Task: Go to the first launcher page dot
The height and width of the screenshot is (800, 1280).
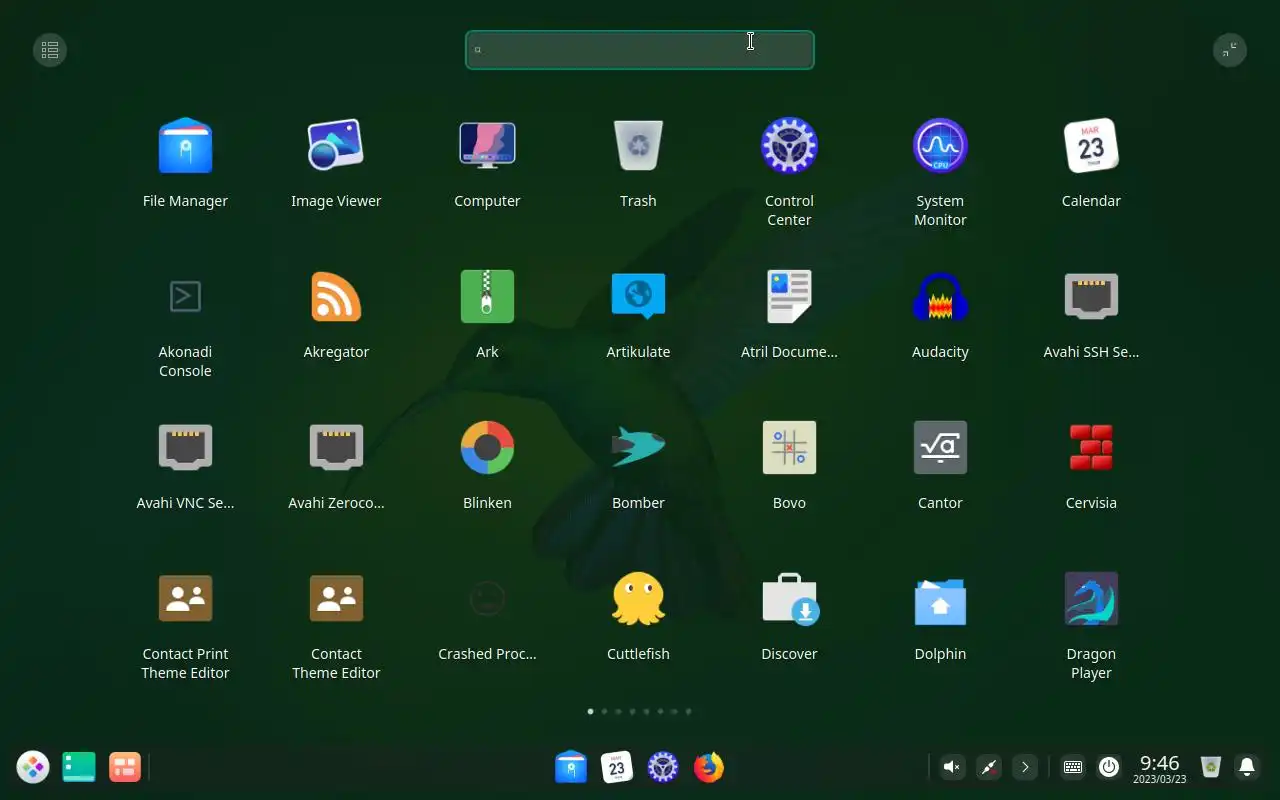Action: coord(590,712)
